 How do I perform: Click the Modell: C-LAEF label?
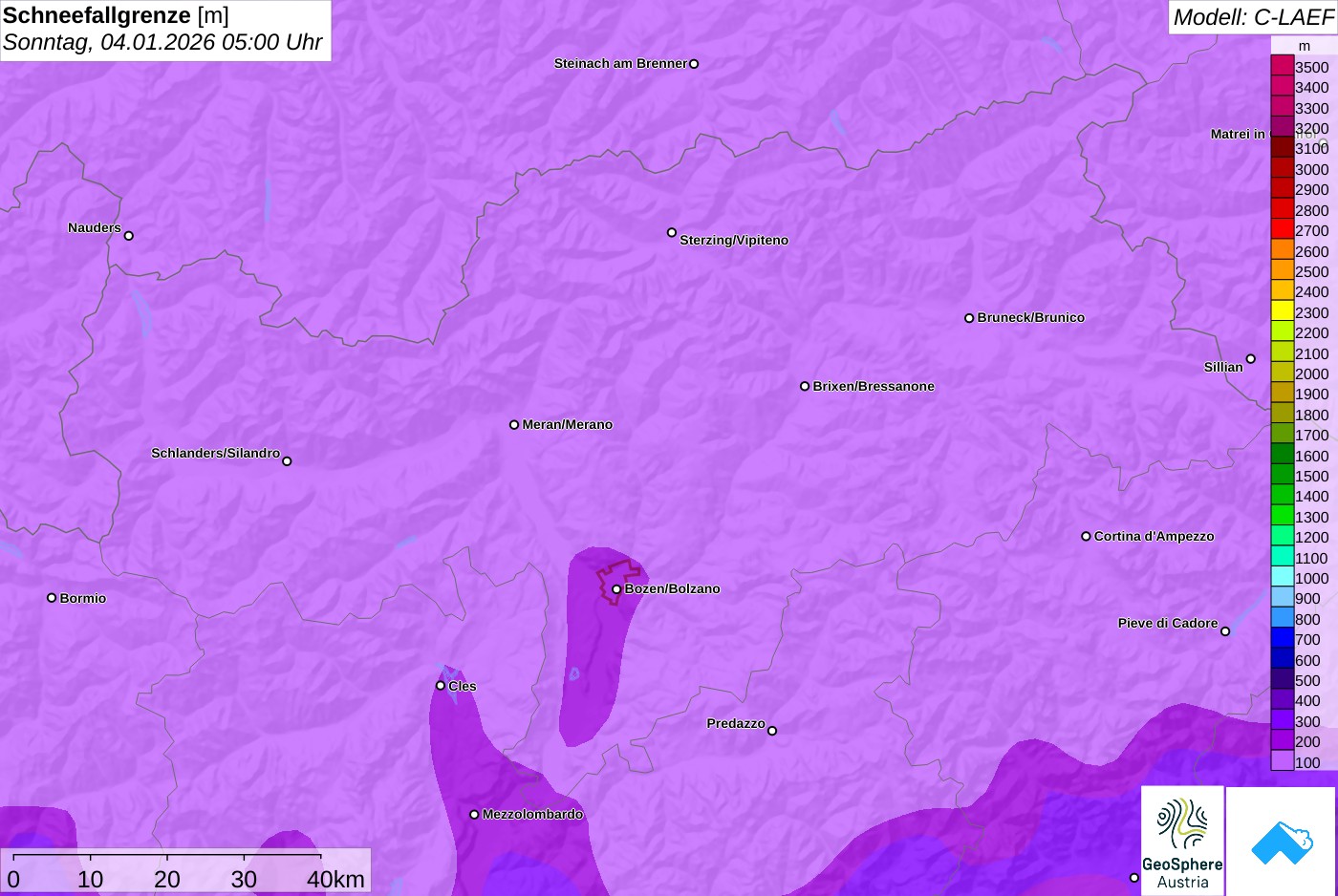coord(1253,17)
